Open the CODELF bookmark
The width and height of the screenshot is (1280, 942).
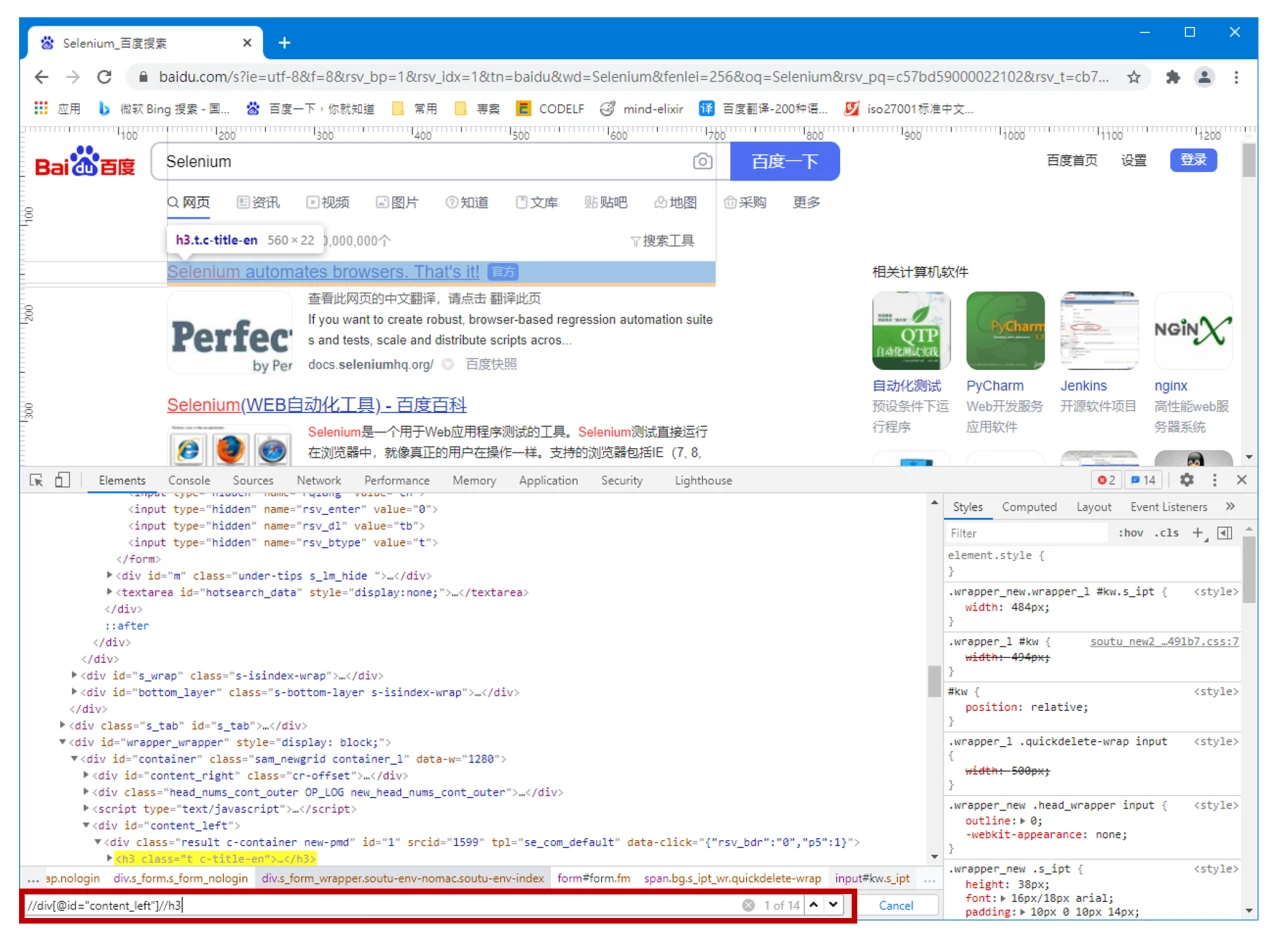552,109
